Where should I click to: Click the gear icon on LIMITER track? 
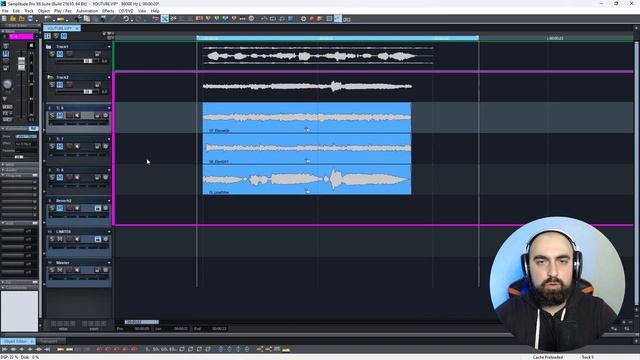coord(106,239)
